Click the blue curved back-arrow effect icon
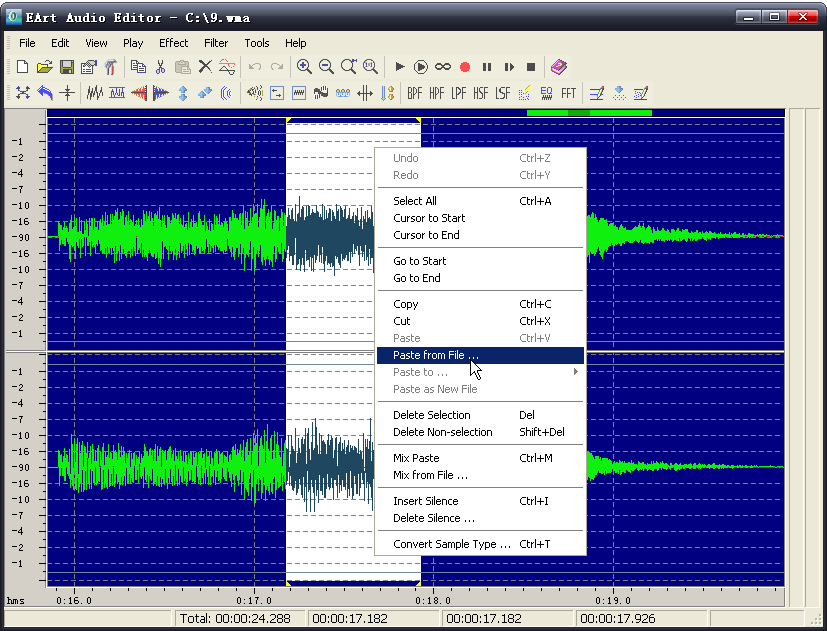The width and height of the screenshot is (827, 631). [45, 93]
